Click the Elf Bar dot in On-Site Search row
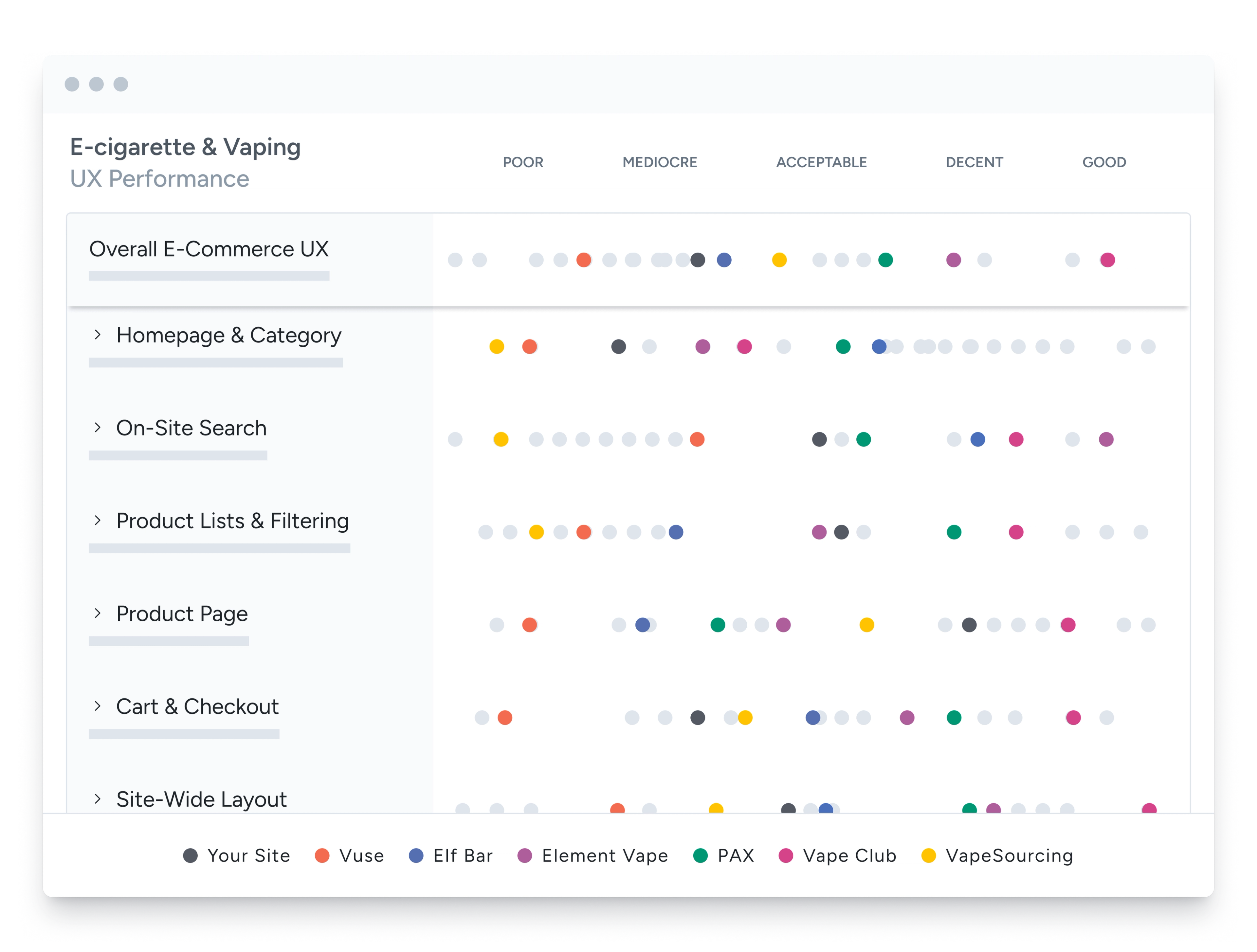1257x952 pixels. pyautogui.click(x=977, y=439)
